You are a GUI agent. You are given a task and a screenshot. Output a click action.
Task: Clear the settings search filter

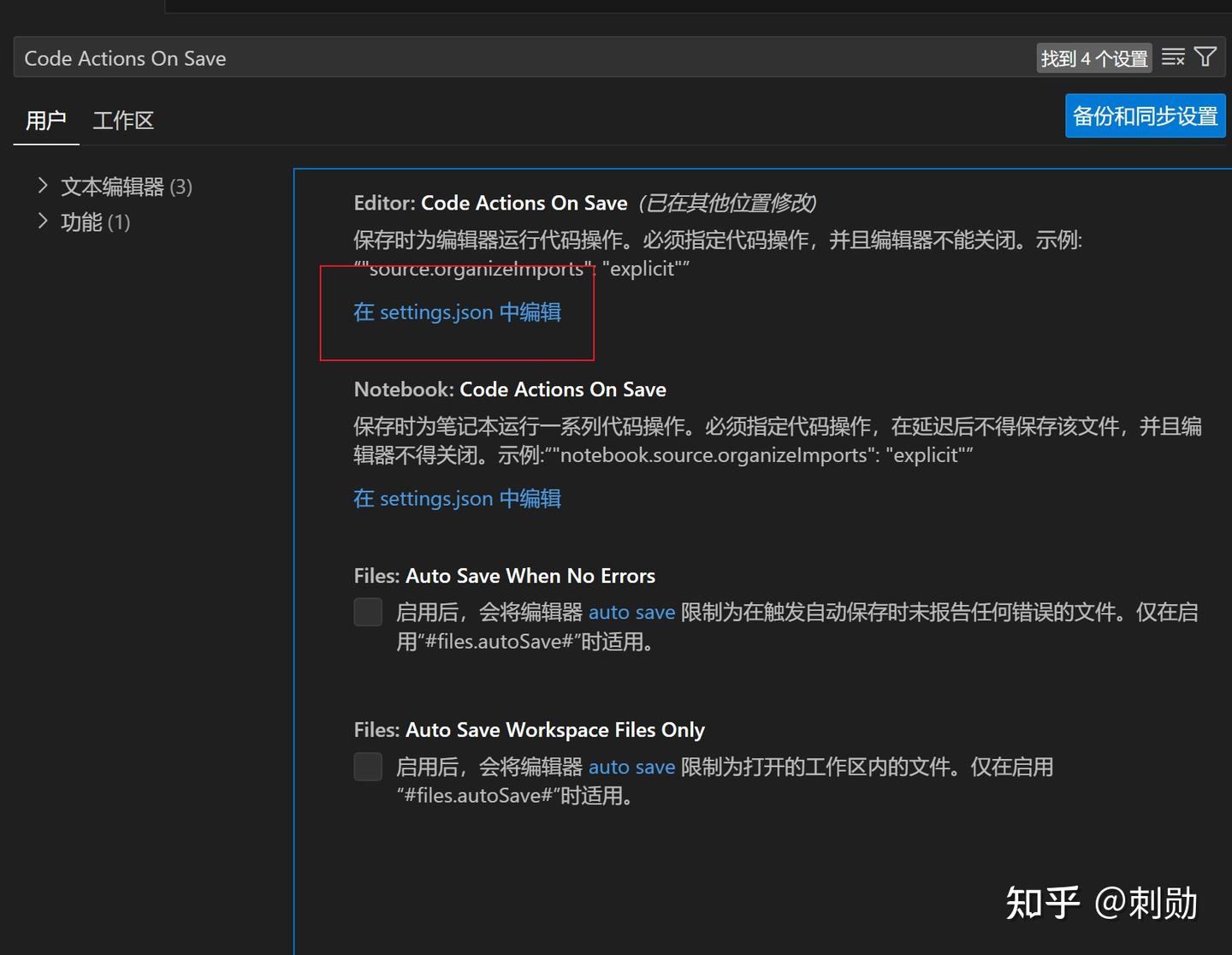pyautogui.click(x=1173, y=56)
